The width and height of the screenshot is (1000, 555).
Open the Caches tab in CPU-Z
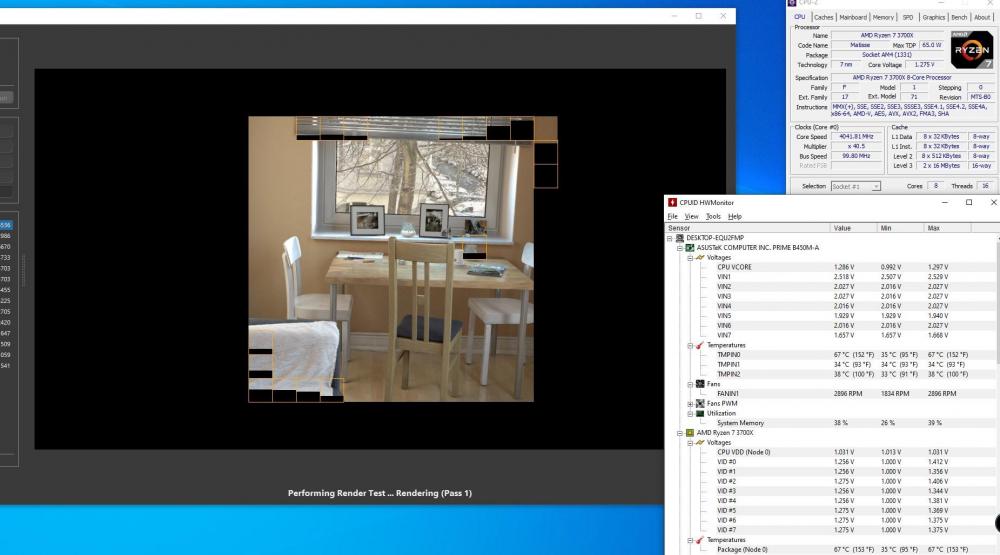click(824, 17)
